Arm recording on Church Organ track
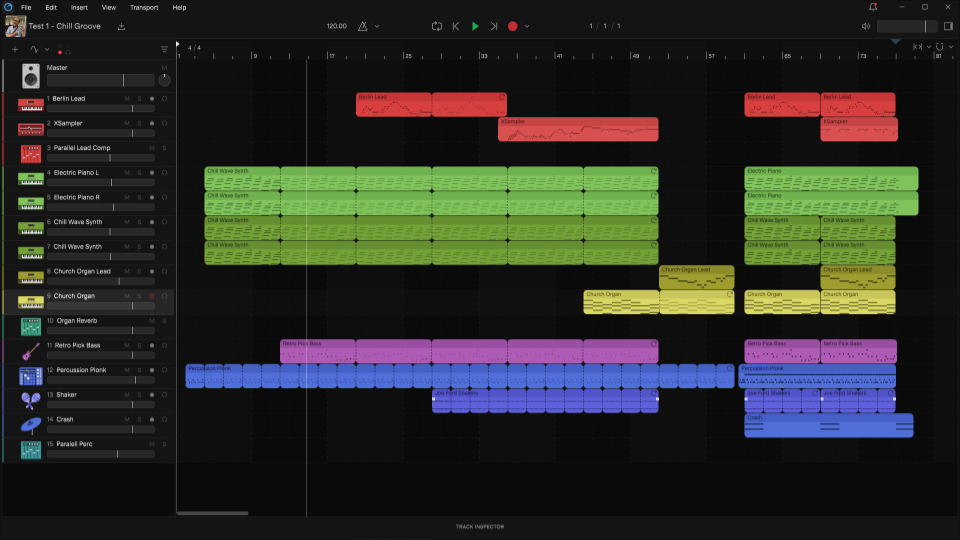 point(152,296)
